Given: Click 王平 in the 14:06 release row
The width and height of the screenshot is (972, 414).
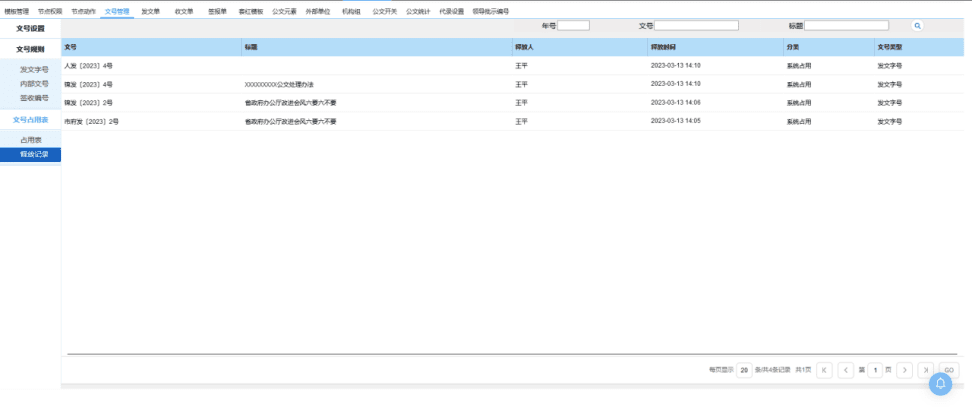Looking at the screenshot, I should click(x=521, y=103).
